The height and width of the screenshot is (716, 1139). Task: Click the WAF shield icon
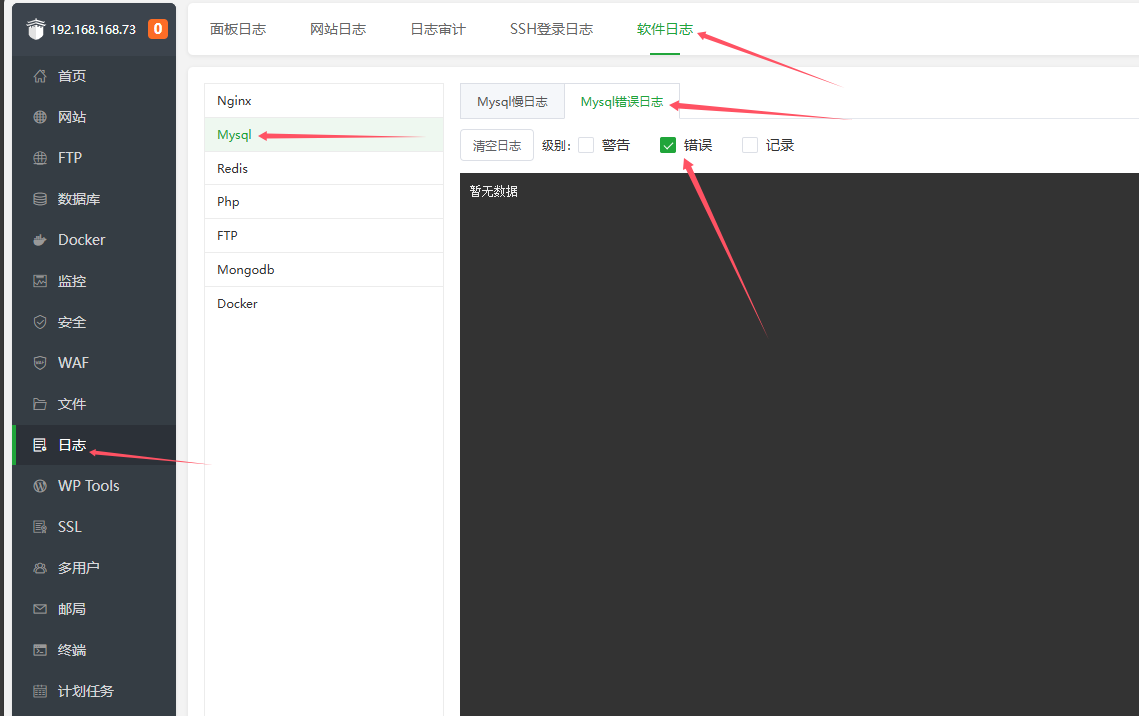(40, 362)
